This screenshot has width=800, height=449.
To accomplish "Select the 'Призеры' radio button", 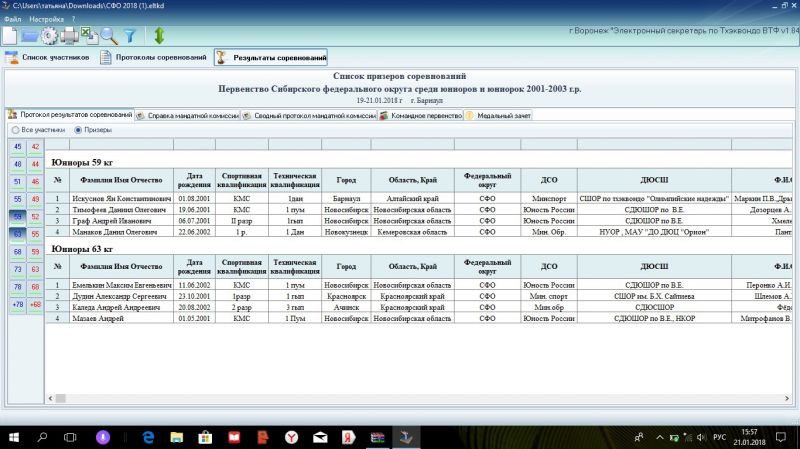I will (78, 130).
